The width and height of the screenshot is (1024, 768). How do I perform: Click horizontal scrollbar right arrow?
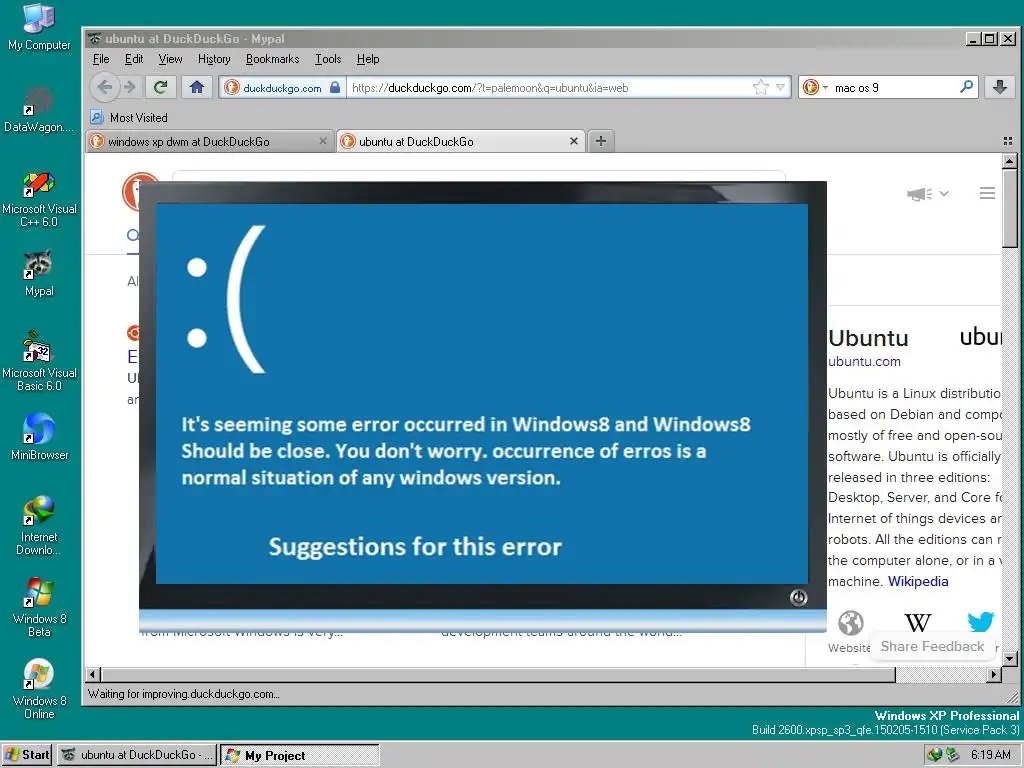(994, 674)
